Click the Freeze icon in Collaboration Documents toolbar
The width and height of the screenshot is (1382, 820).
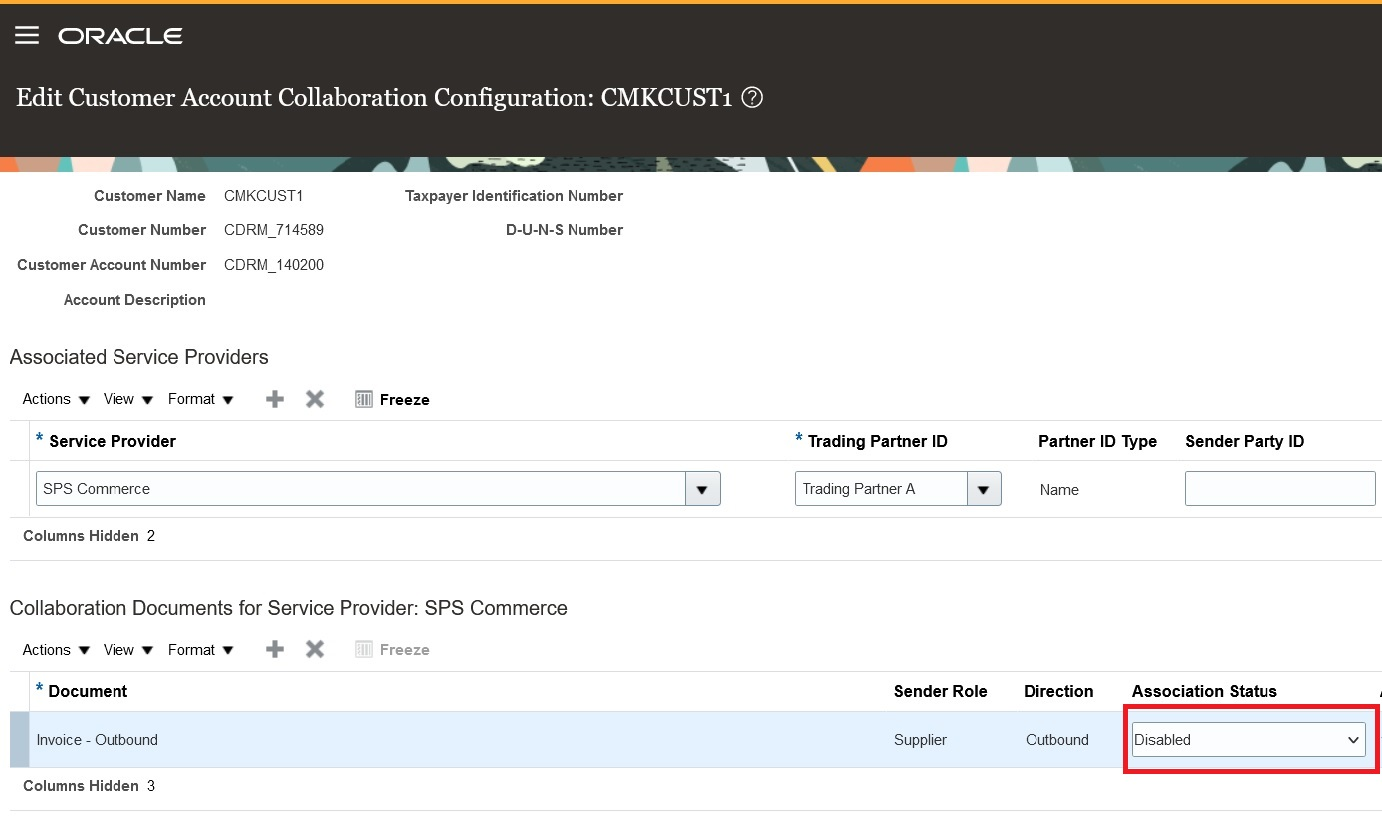364,648
